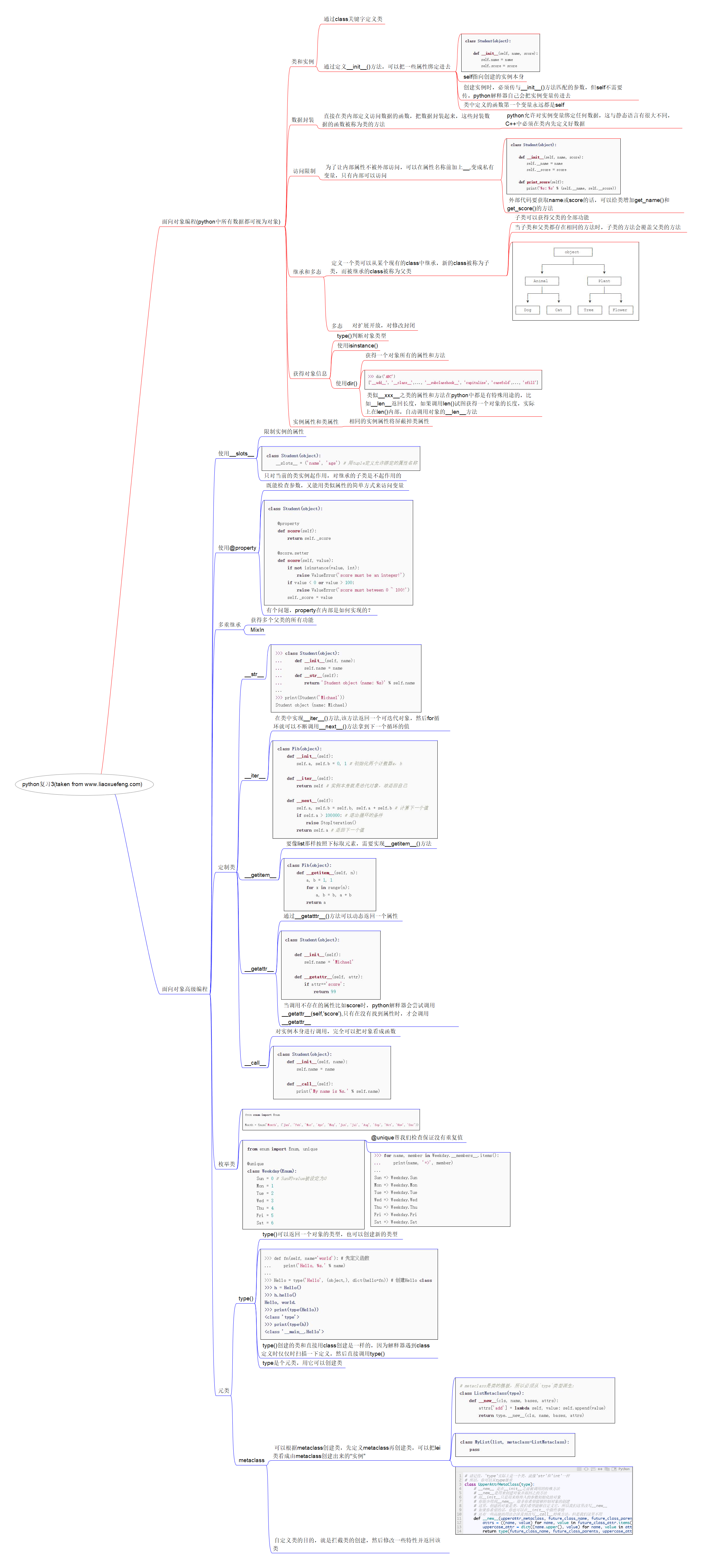
Task: Click the Python language label in toolbar
Action: pos(624,1470)
